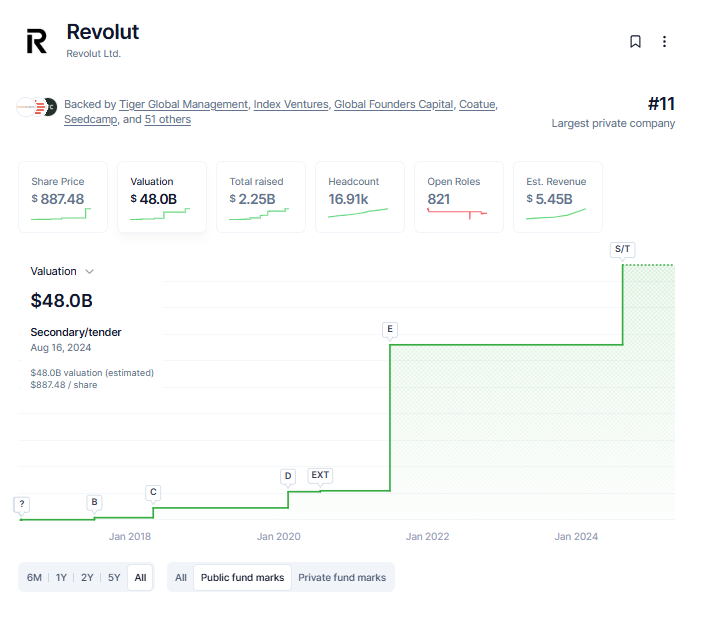This screenshot has width=704, height=620.
Task: Click the Jan 2020 axis label
Action: 278,536
